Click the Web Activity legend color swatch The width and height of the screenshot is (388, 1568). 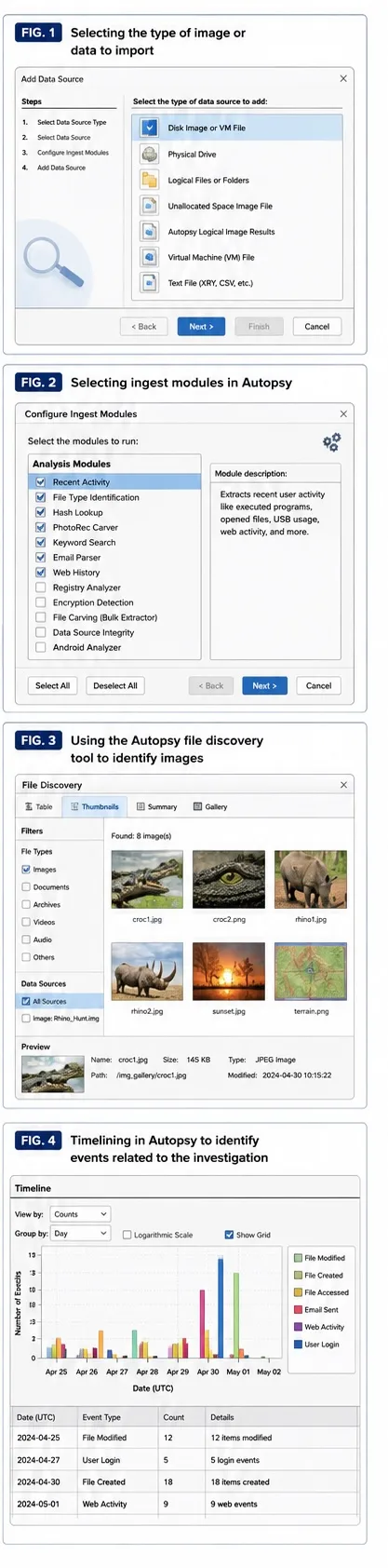[298, 1327]
